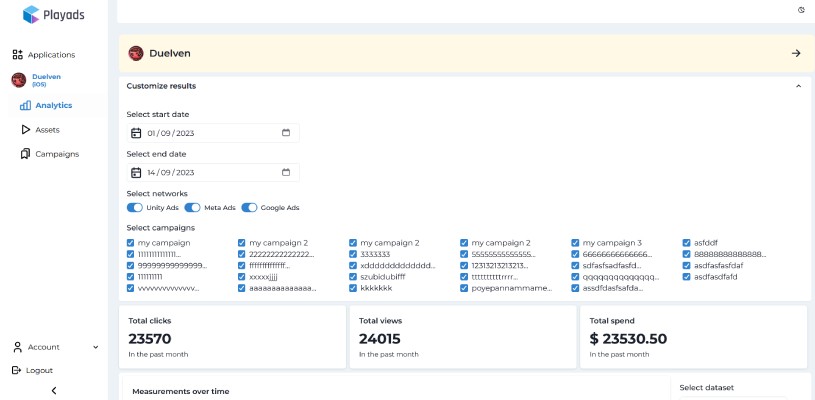Screen dimensions: 815x400
Task: Toggle the 'qqqqqqq…' campaign checkbox
Action: click(575, 277)
